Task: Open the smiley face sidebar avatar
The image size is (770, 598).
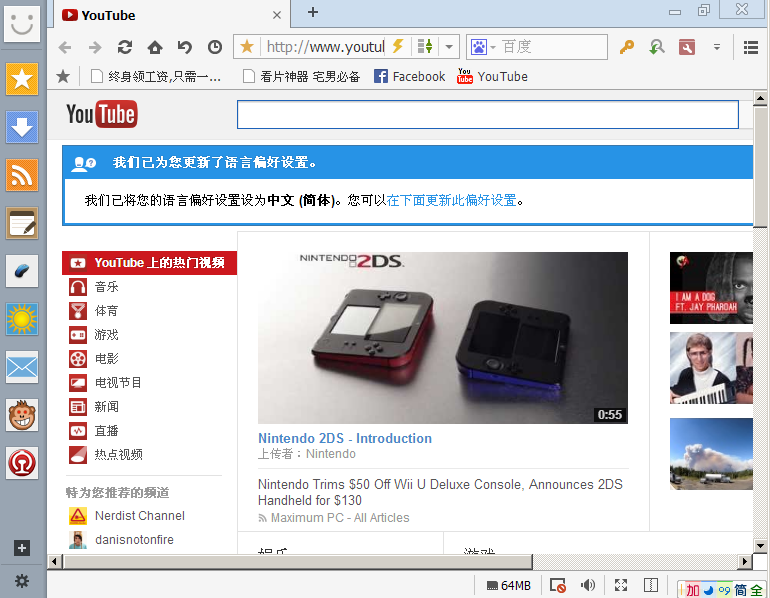Action: tap(22, 24)
